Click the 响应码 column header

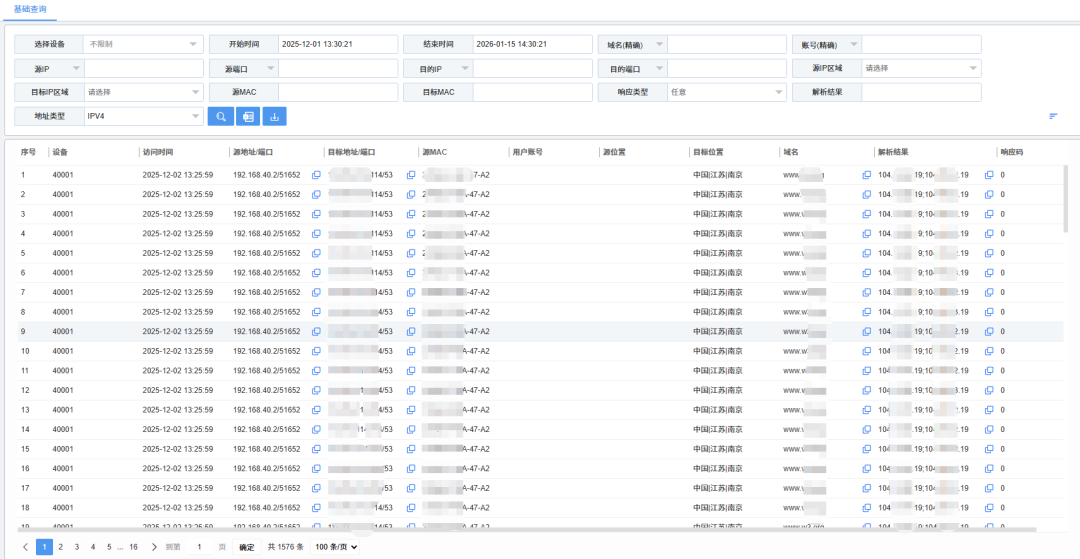(1011, 152)
